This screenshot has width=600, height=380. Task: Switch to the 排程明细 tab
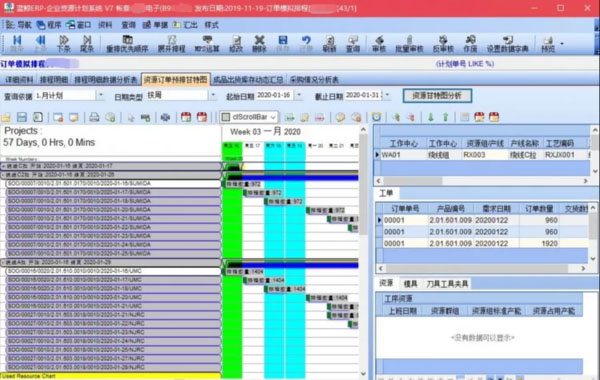coord(54,80)
